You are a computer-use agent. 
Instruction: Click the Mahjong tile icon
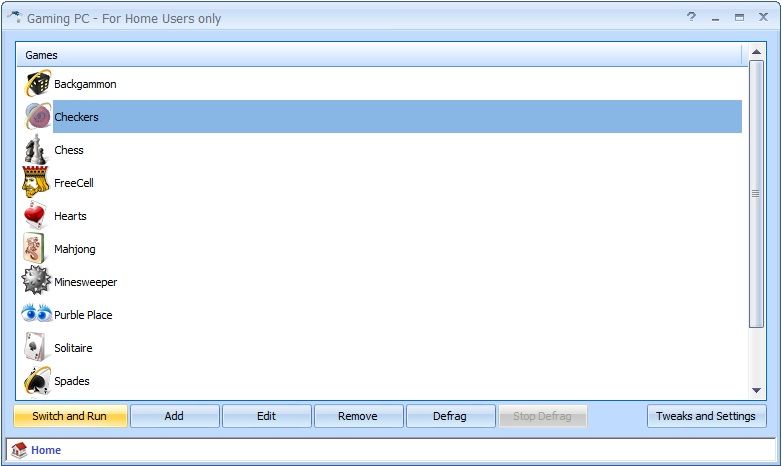[34, 248]
